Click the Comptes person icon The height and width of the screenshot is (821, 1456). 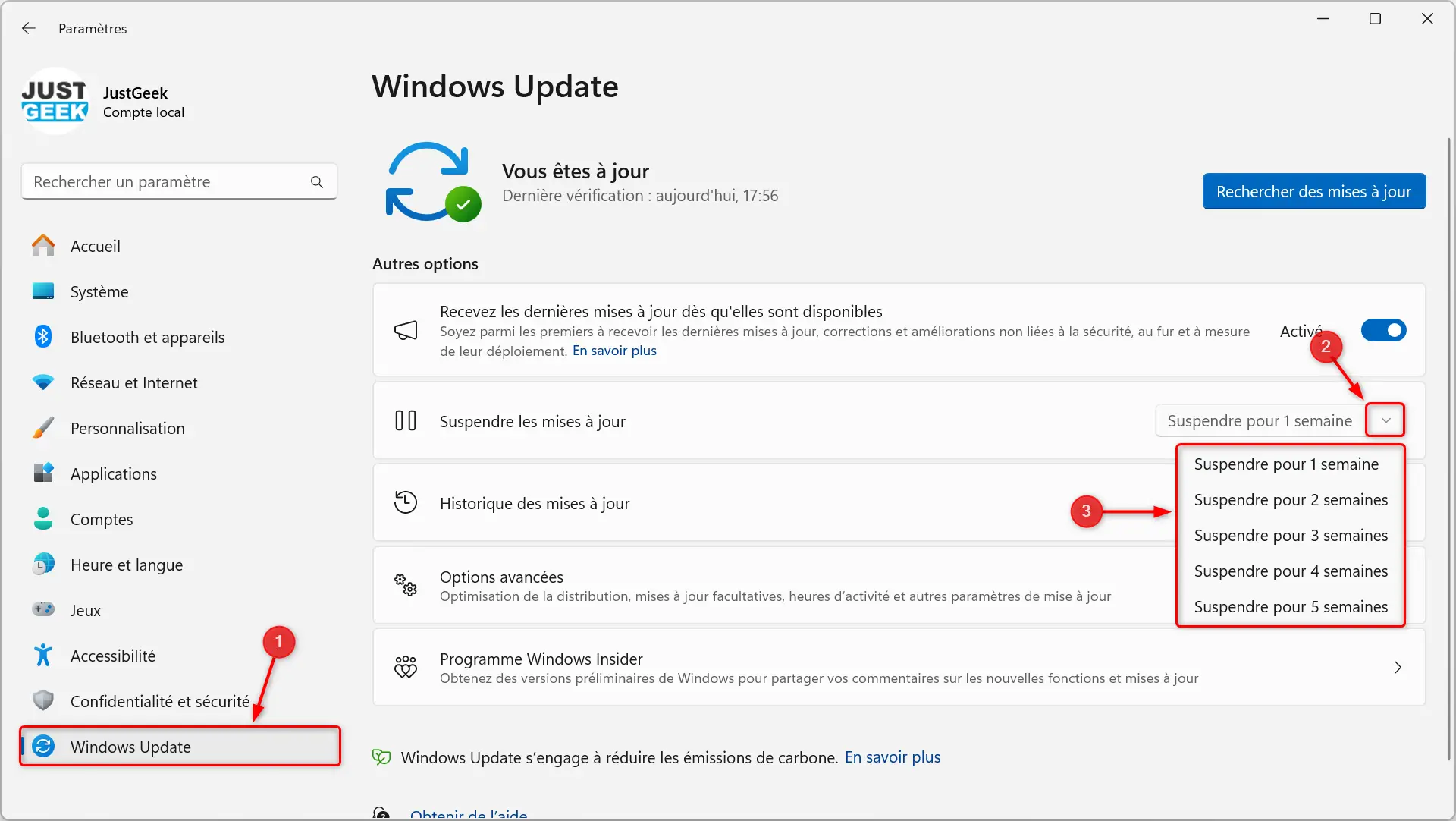43,519
